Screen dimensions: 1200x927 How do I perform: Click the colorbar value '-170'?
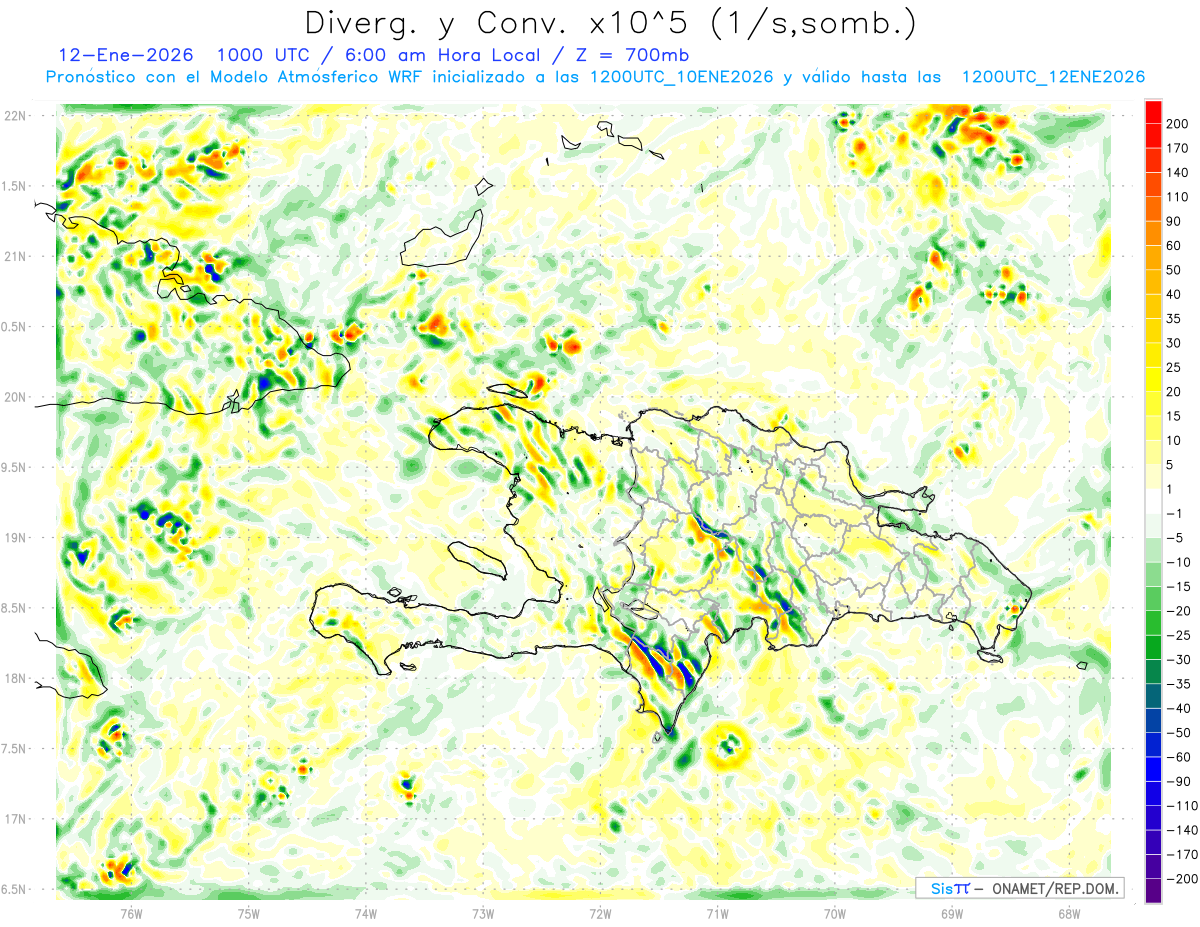tap(1181, 855)
